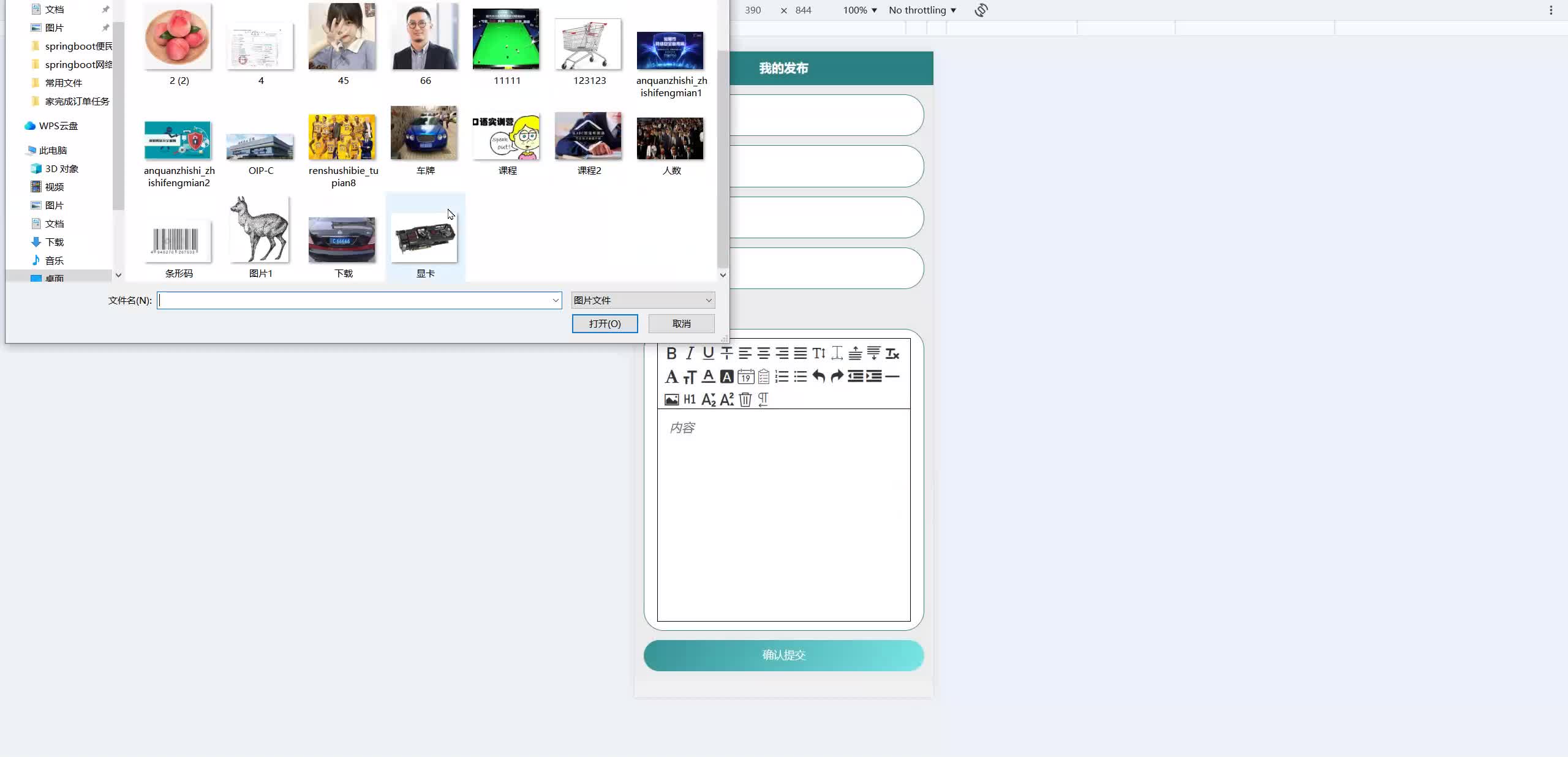Screen dimensions: 1568x757
Task: Insert an image using the editor toolbar
Action: [671, 399]
